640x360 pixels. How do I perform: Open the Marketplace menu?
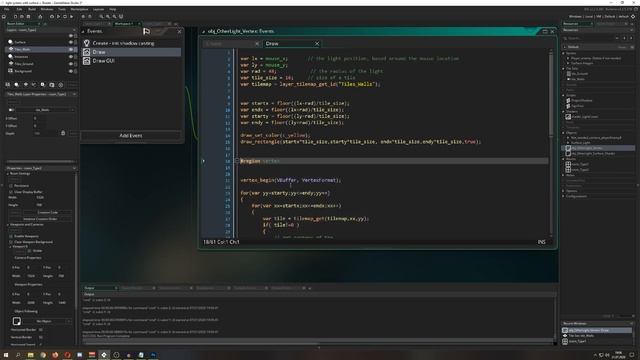[x=79, y=9]
